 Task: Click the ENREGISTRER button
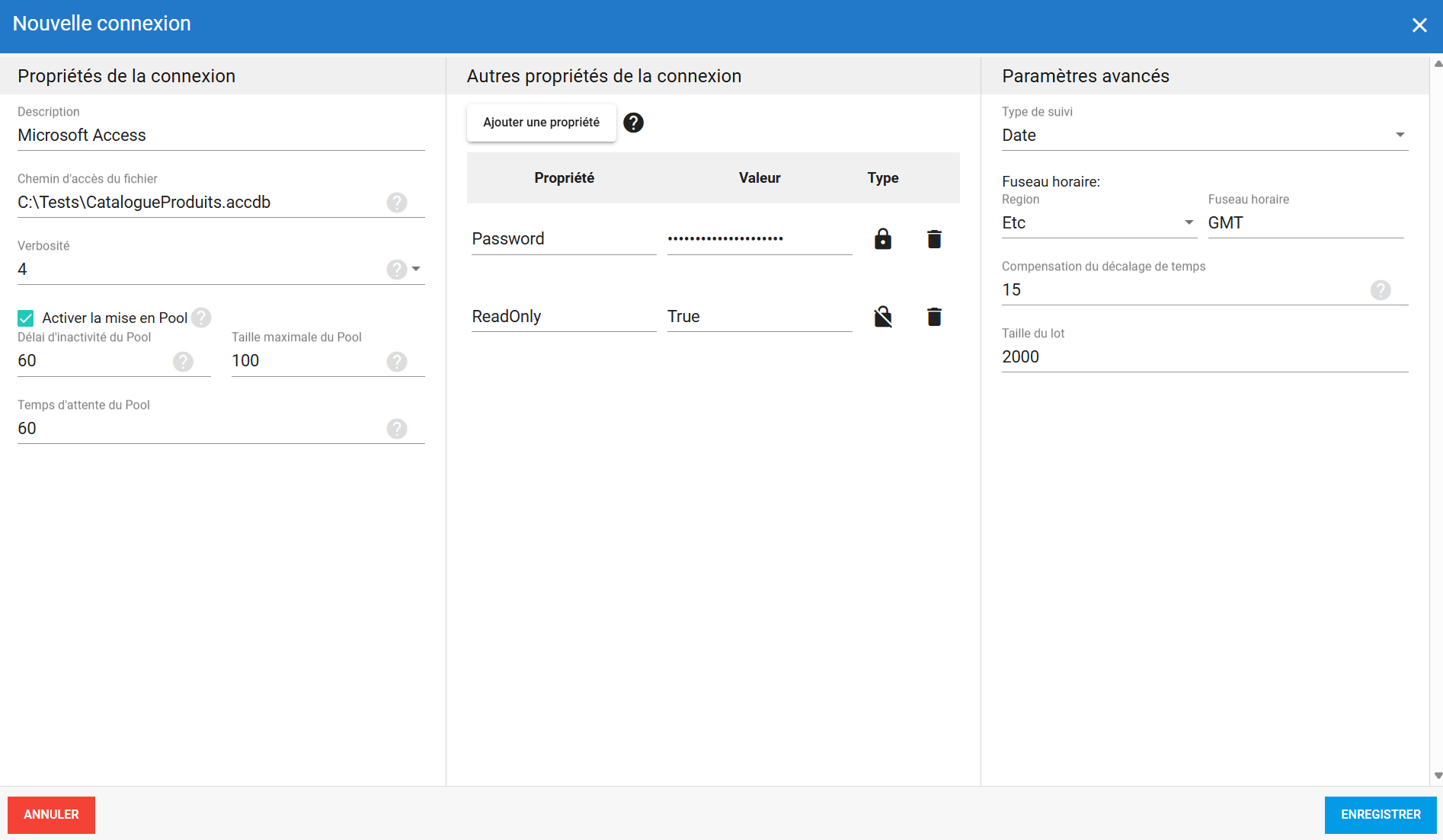1380,815
